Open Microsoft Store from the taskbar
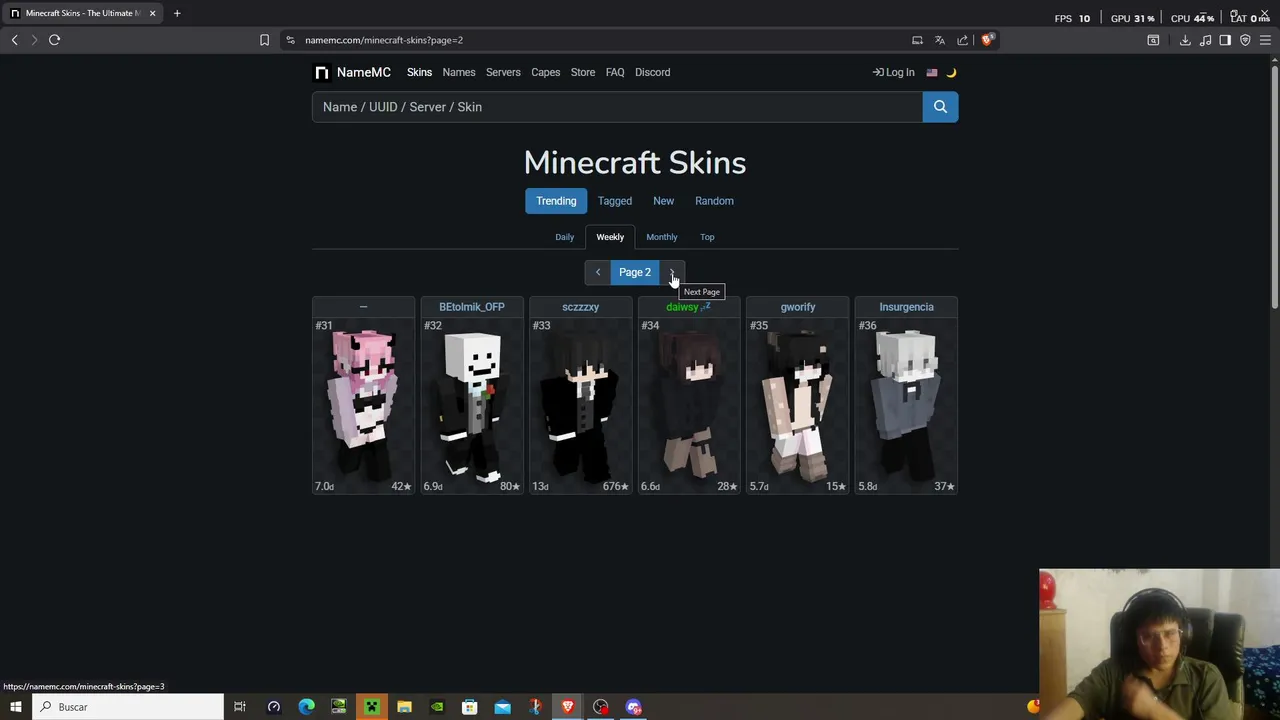This screenshot has width=1280, height=720. pos(469,707)
